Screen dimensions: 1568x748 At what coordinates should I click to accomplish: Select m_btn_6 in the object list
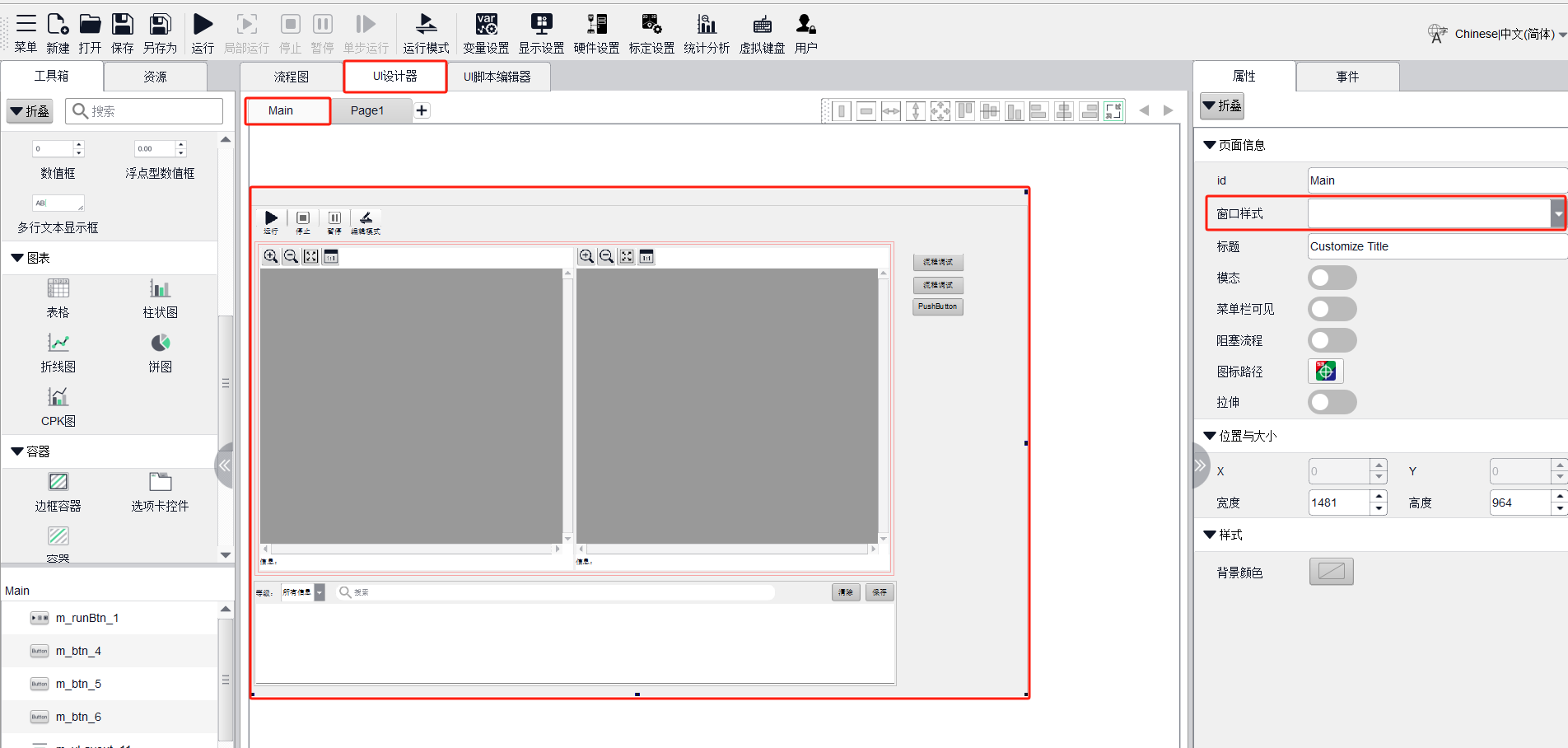(x=110, y=717)
